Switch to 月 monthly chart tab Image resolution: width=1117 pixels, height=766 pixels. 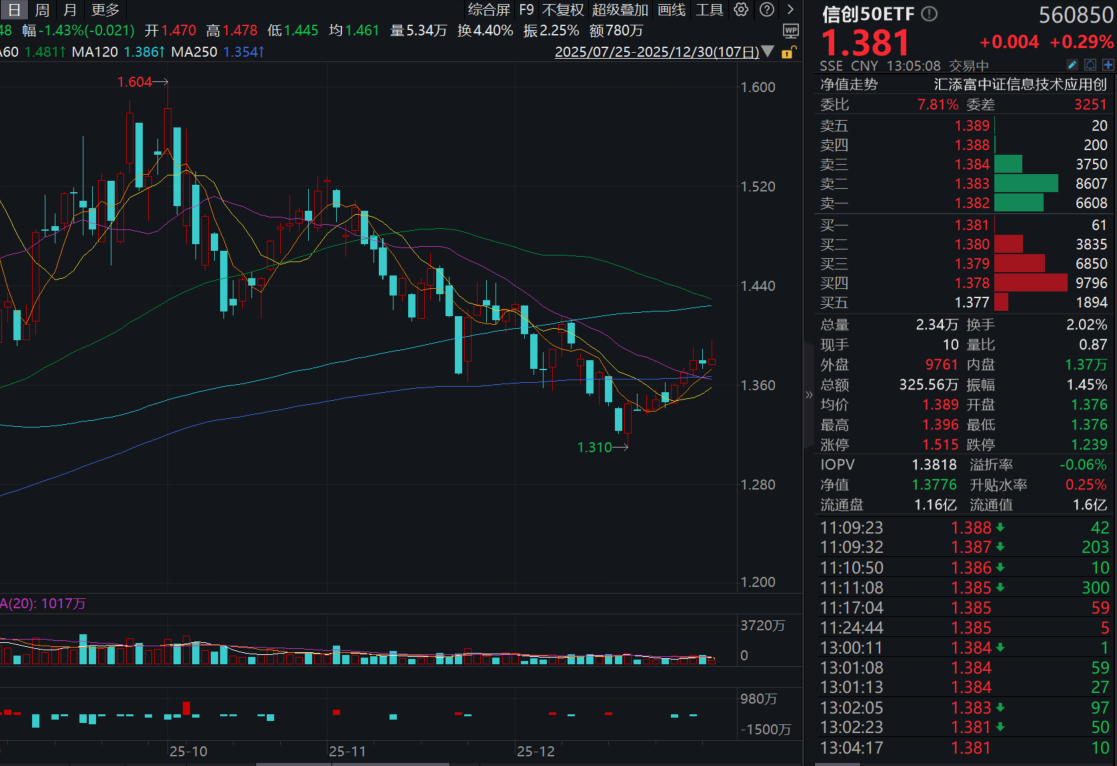pyautogui.click(x=70, y=10)
